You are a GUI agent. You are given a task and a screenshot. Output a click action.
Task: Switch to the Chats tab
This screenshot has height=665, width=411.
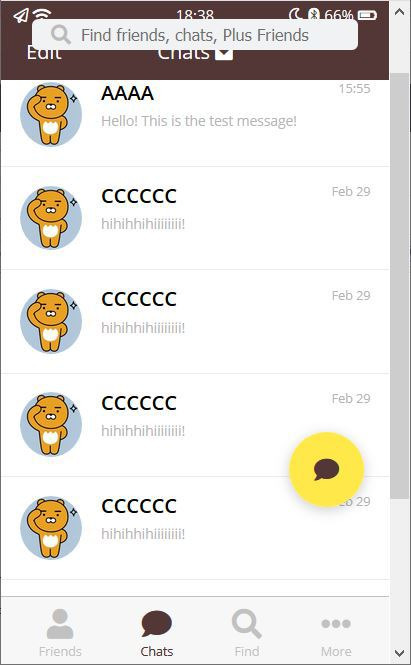(157, 634)
